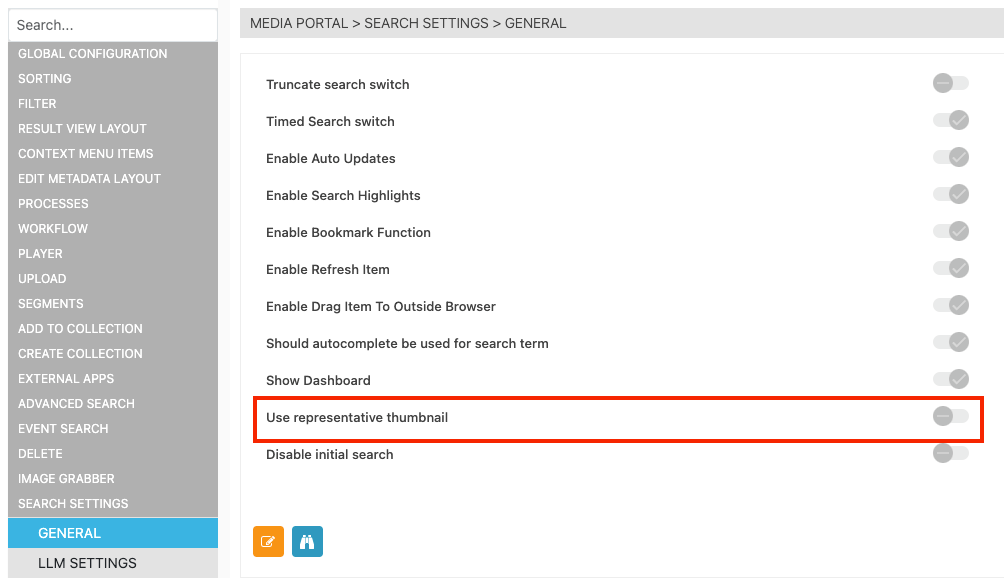The height and width of the screenshot is (578, 1004).
Task: Enable the Truncate search switch
Action: [x=949, y=83]
